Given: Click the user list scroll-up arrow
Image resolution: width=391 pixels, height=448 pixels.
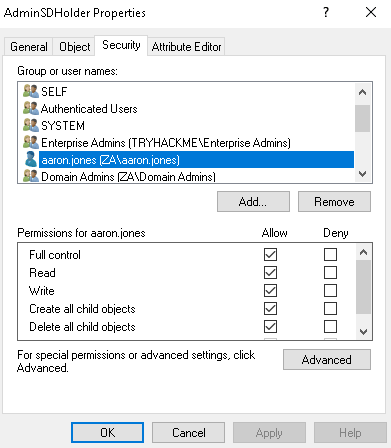Looking at the screenshot, I should (363, 92).
